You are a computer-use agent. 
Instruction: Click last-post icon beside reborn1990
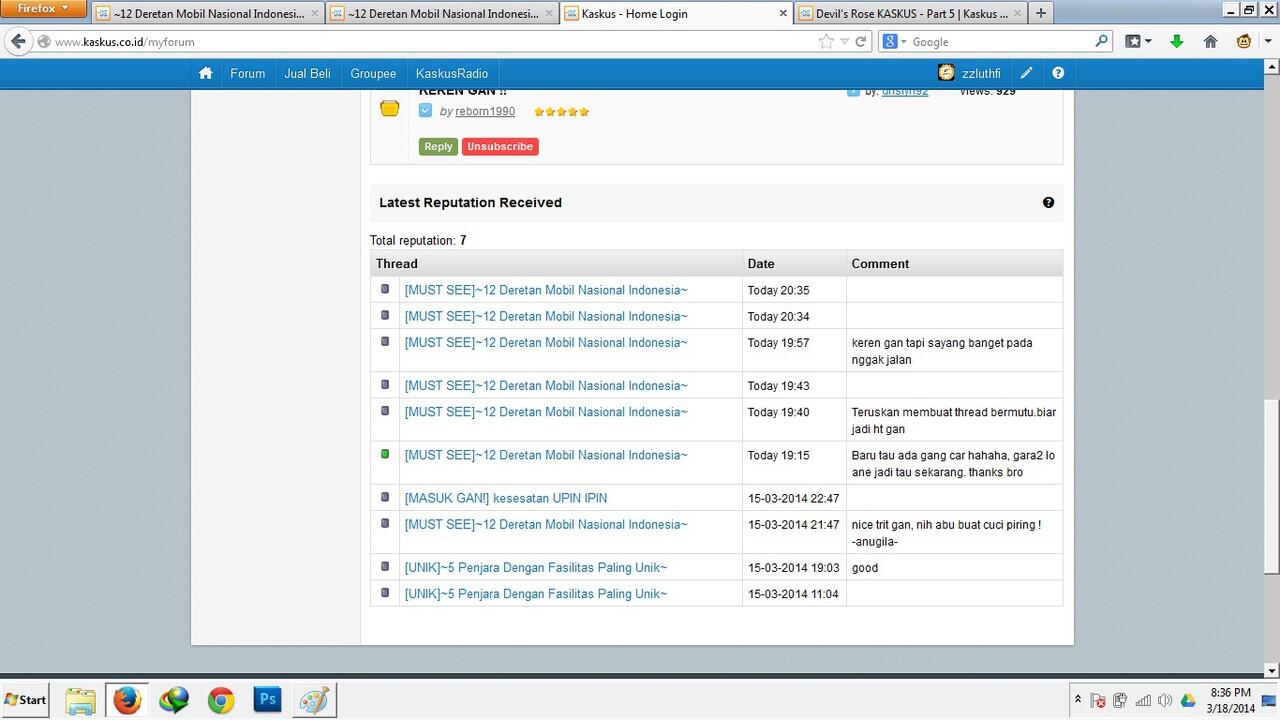point(425,111)
